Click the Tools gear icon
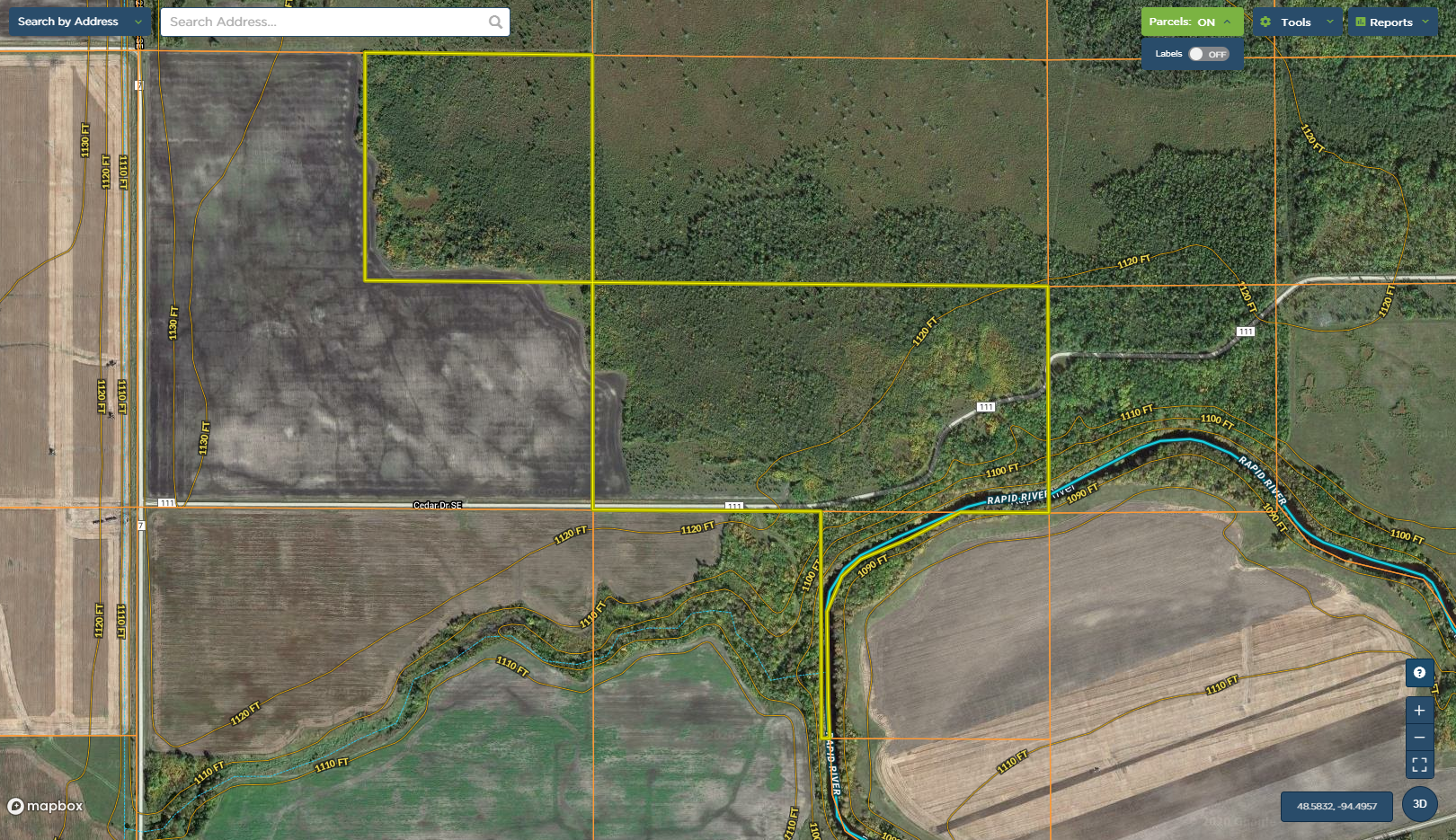Image resolution: width=1456 pixels, height=840 pixels. click(x=1265, y=22)
